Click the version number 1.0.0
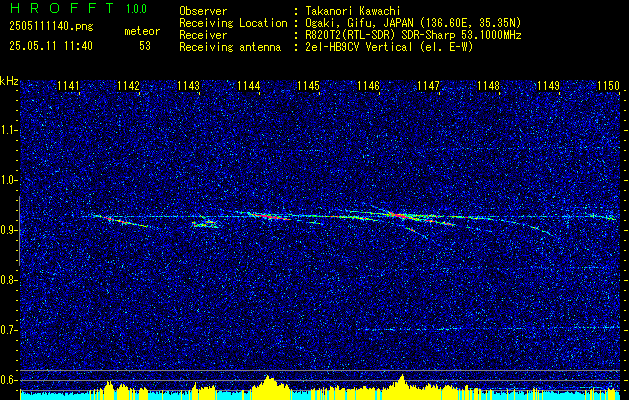Viewport: 629px width, 400px height. (x=136, y=8)
